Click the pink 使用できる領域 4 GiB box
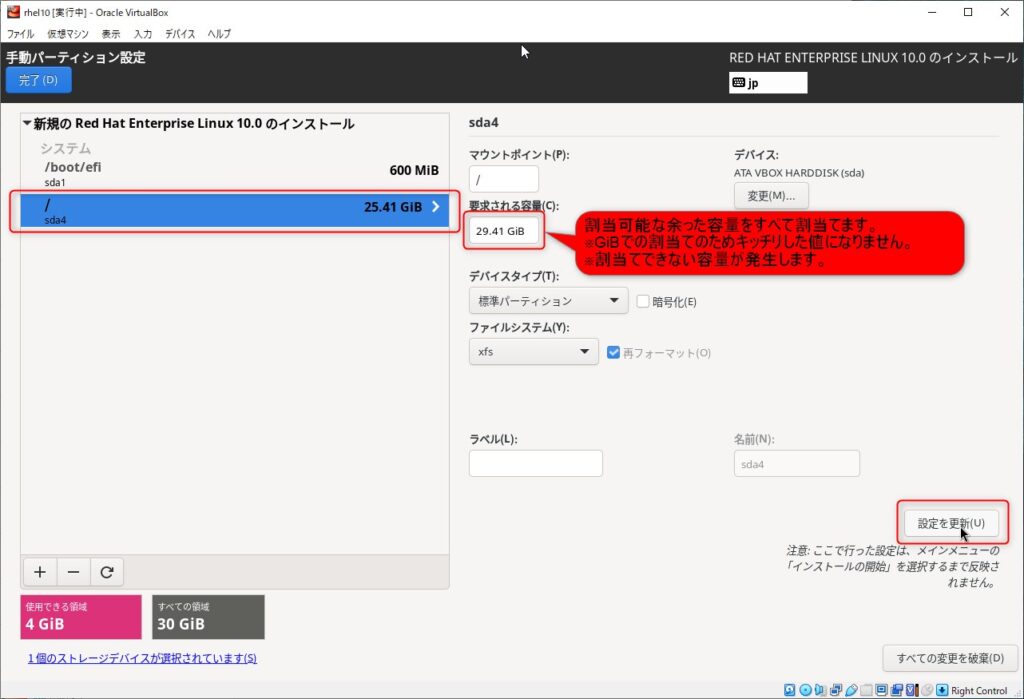The height and width of the screenshot is (699, 1024). [x=81, y=617]
